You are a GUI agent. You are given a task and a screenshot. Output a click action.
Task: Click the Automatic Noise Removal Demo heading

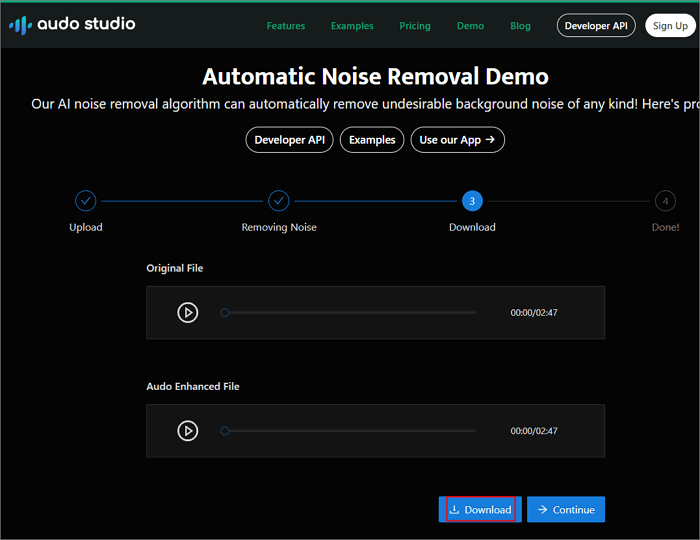(x=375, y=76)
